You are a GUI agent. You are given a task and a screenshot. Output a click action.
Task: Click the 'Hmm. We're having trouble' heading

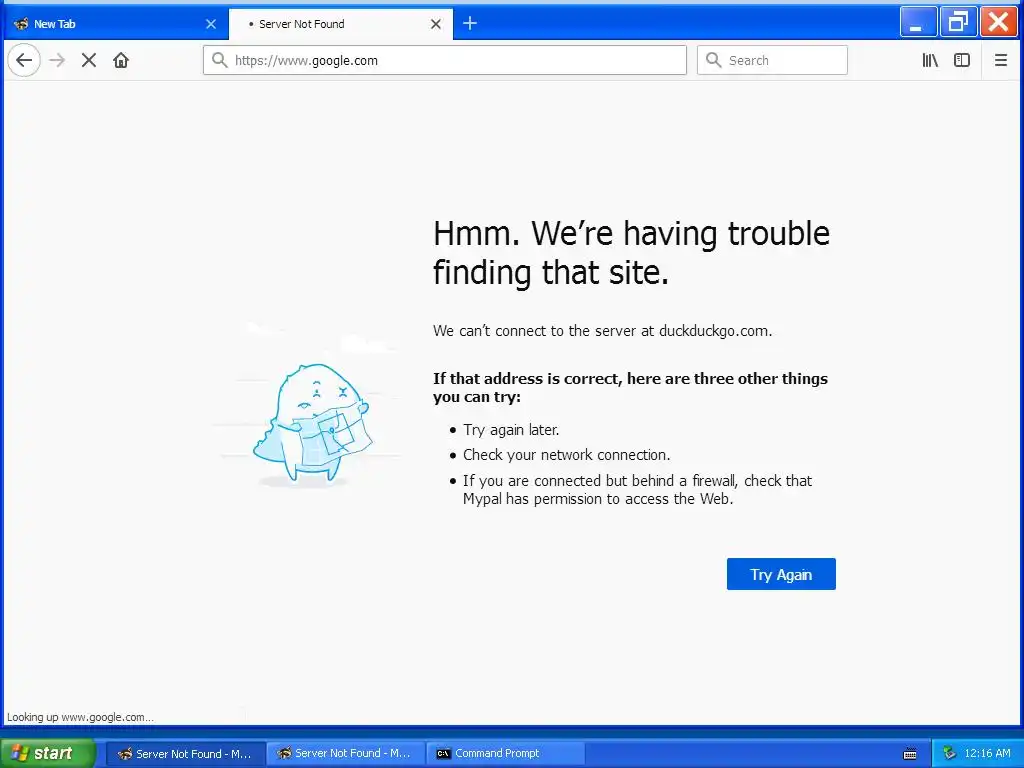tap(632, 253)
